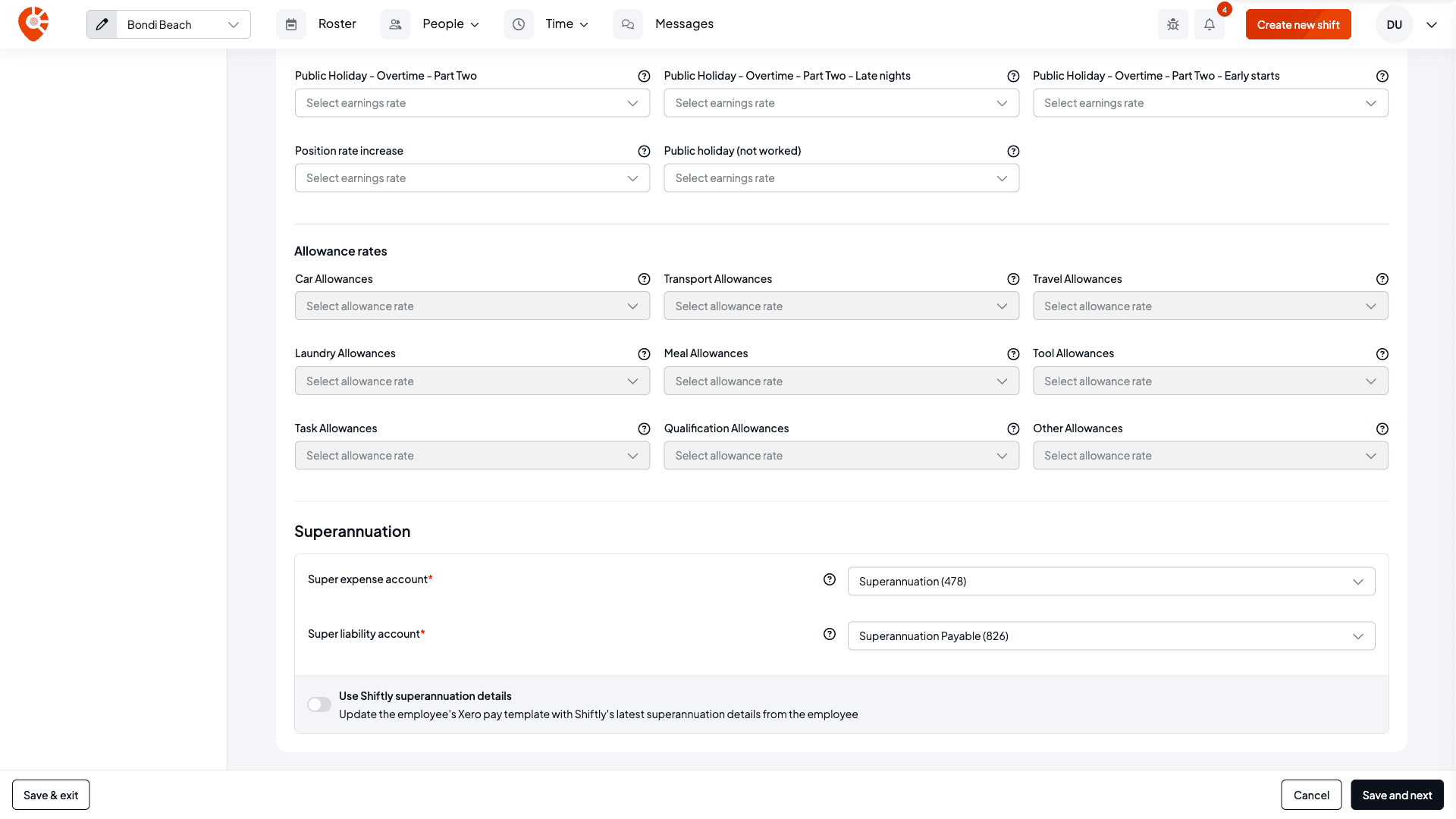Open Other Allowances rate dropdown
1456x819 pixels.
[1210, 456]
